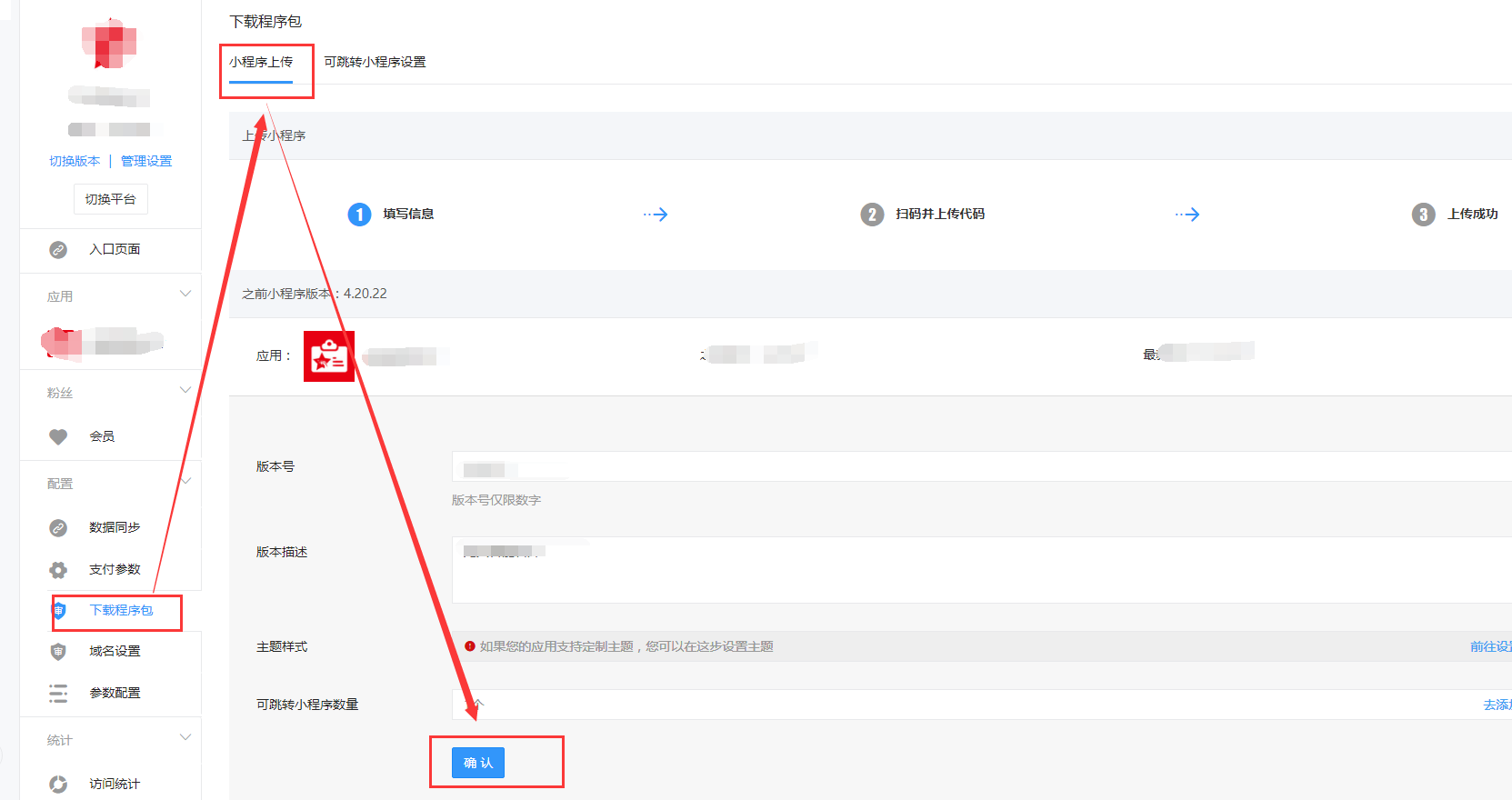Click the heart icon next to 会员
This screenshot has height=800, width=1512.
pos(58,437)
